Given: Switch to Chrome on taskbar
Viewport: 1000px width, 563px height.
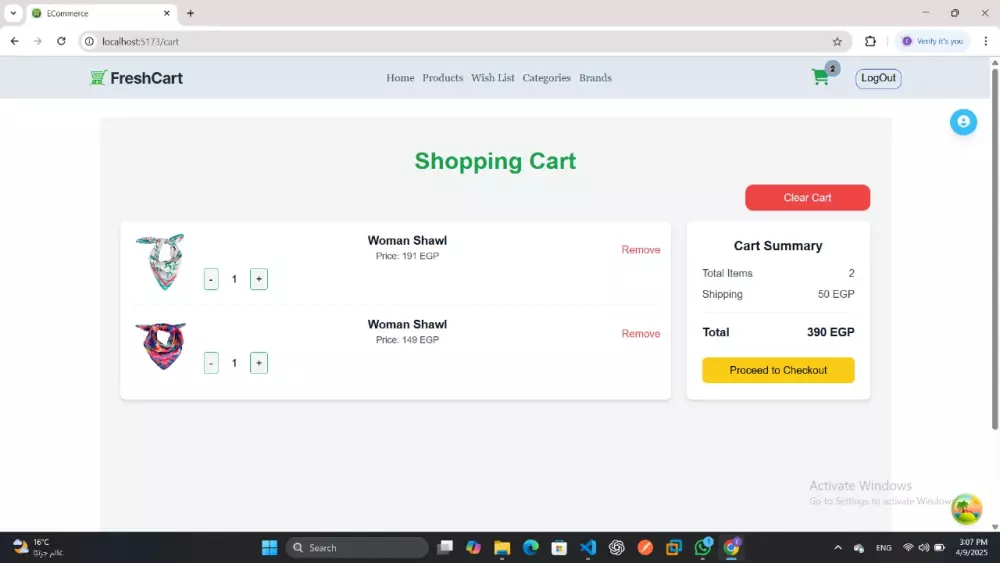Looking at the screenshot, I should [x=732, y=548].
